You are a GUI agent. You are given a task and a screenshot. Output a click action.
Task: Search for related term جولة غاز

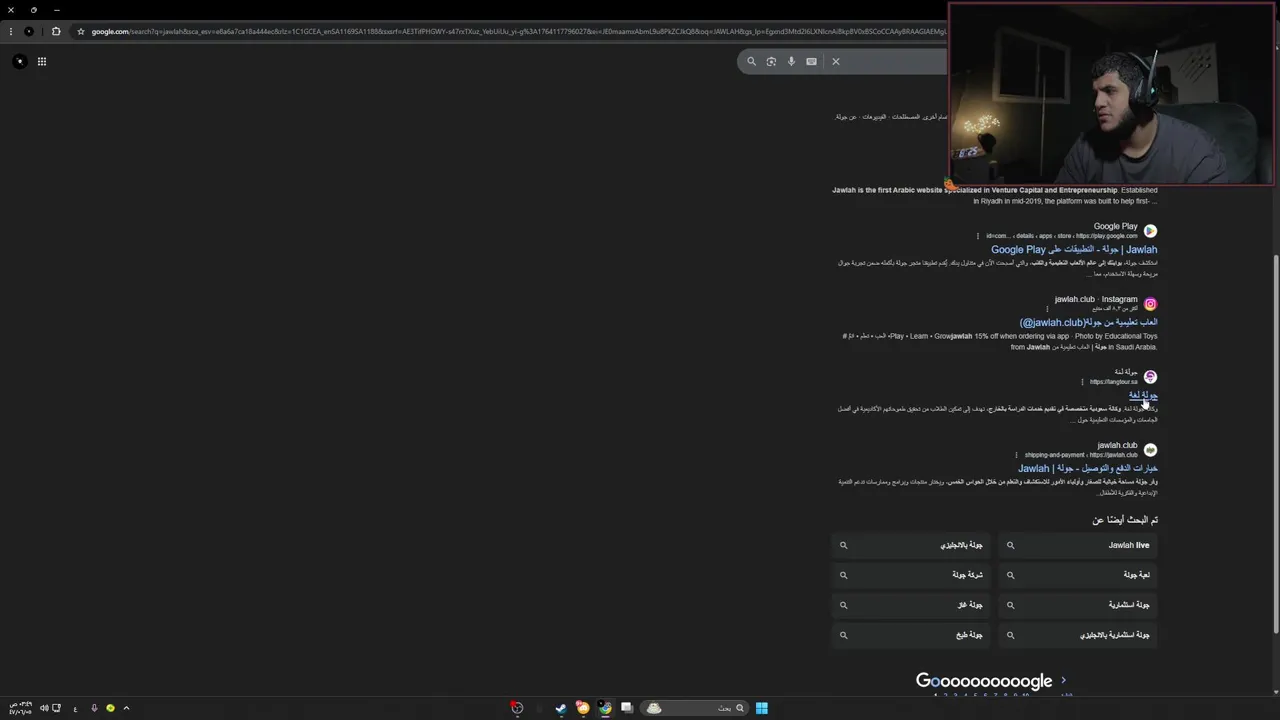(x=911, y=605)
